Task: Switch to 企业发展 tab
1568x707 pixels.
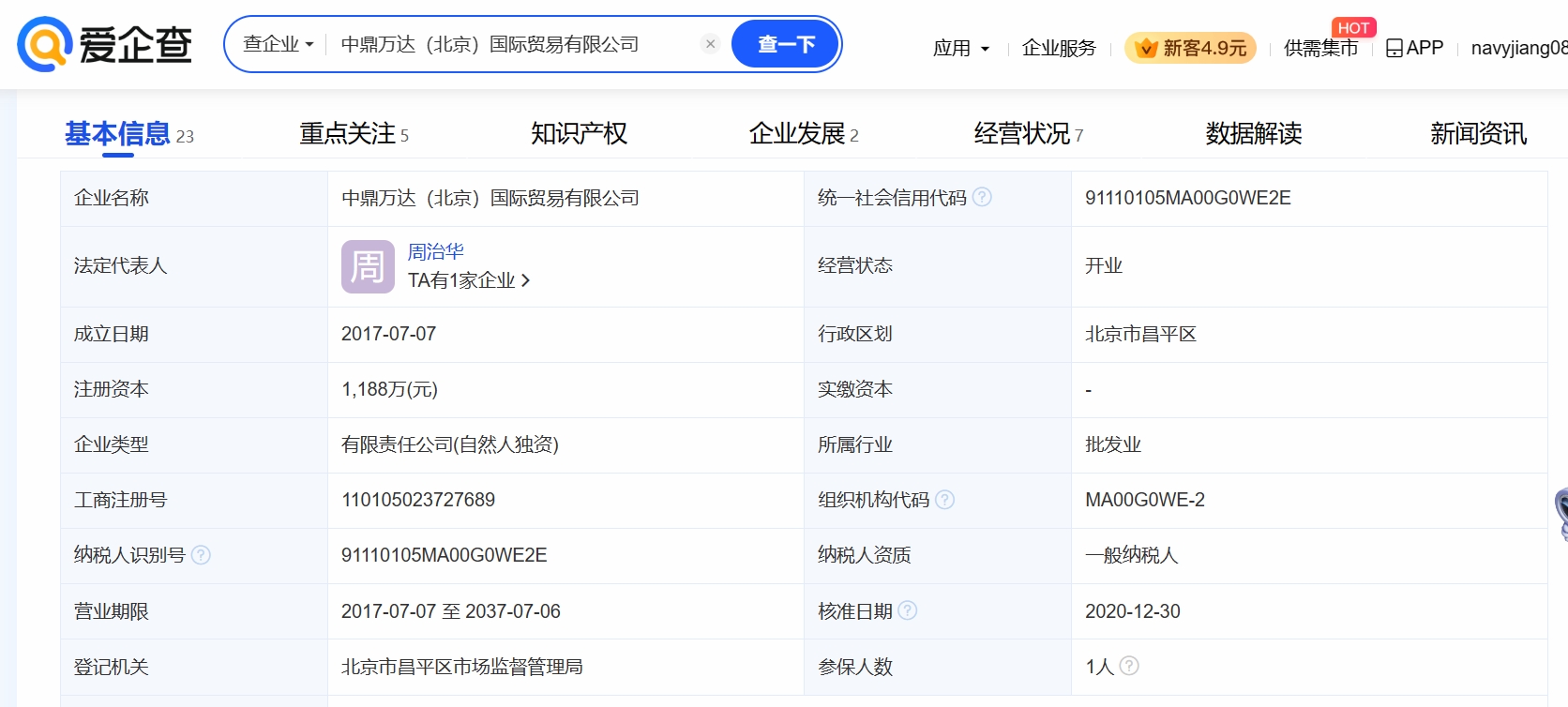Action: tap(804, 134)
